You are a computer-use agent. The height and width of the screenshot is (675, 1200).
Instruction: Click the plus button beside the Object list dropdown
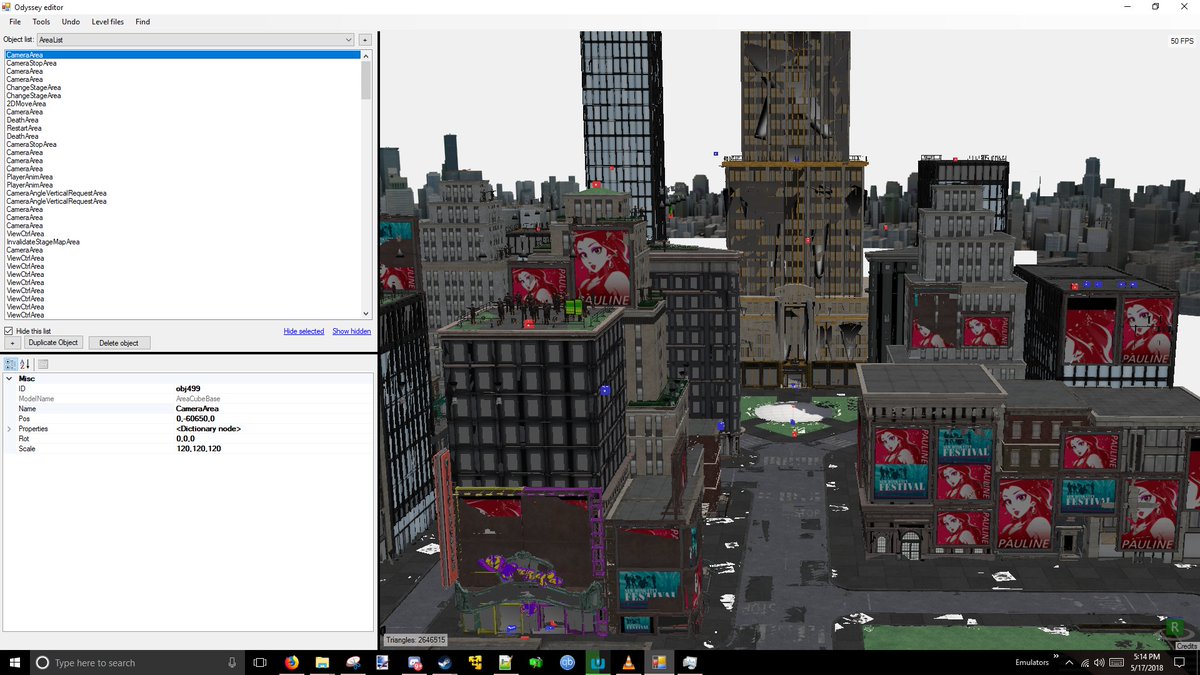tap(365, 40)
